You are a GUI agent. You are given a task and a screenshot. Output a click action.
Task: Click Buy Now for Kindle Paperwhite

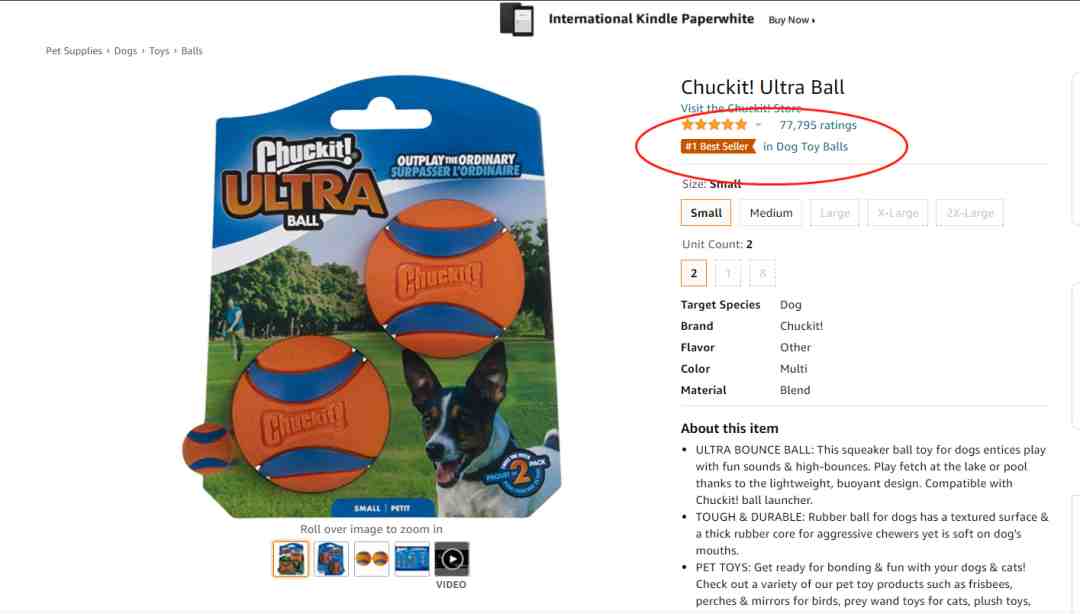(791, 20)
